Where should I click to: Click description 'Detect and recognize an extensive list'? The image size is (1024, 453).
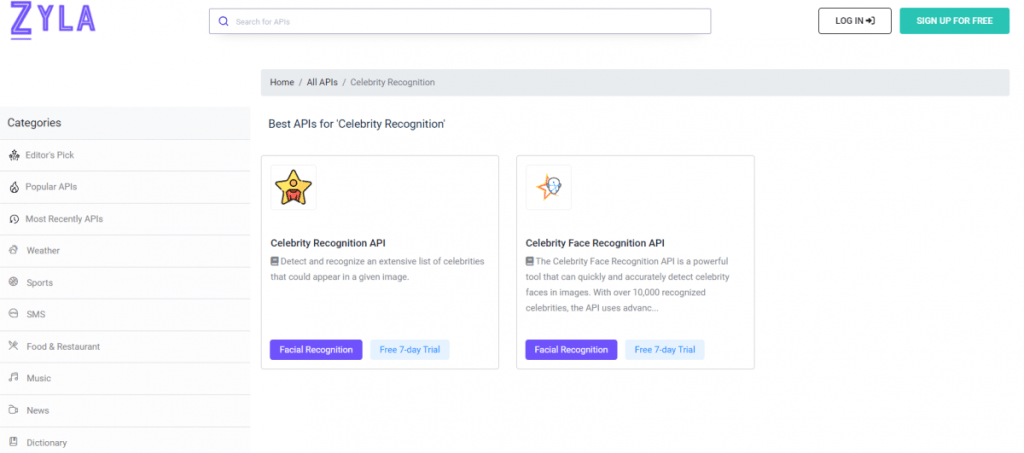[377, 269]
